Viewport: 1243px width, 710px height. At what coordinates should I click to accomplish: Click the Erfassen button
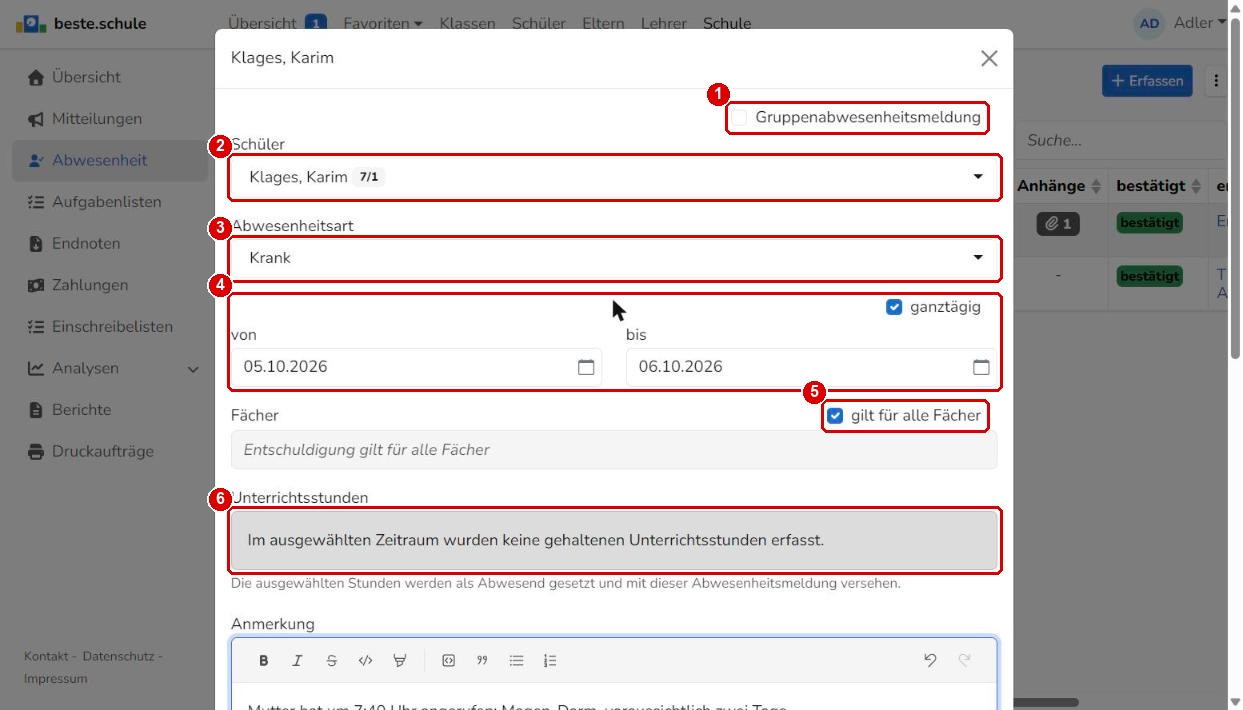point(1147,81)
